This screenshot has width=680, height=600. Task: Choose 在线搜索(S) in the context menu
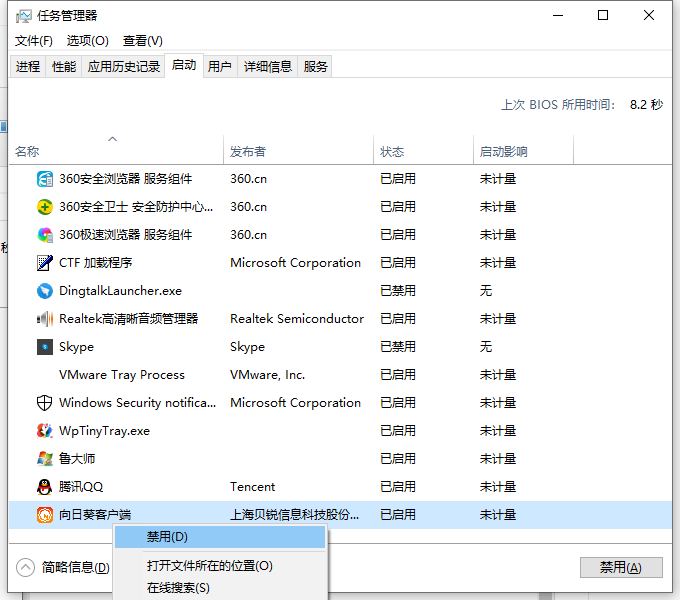pyautogui.click(x=220, y=588)
